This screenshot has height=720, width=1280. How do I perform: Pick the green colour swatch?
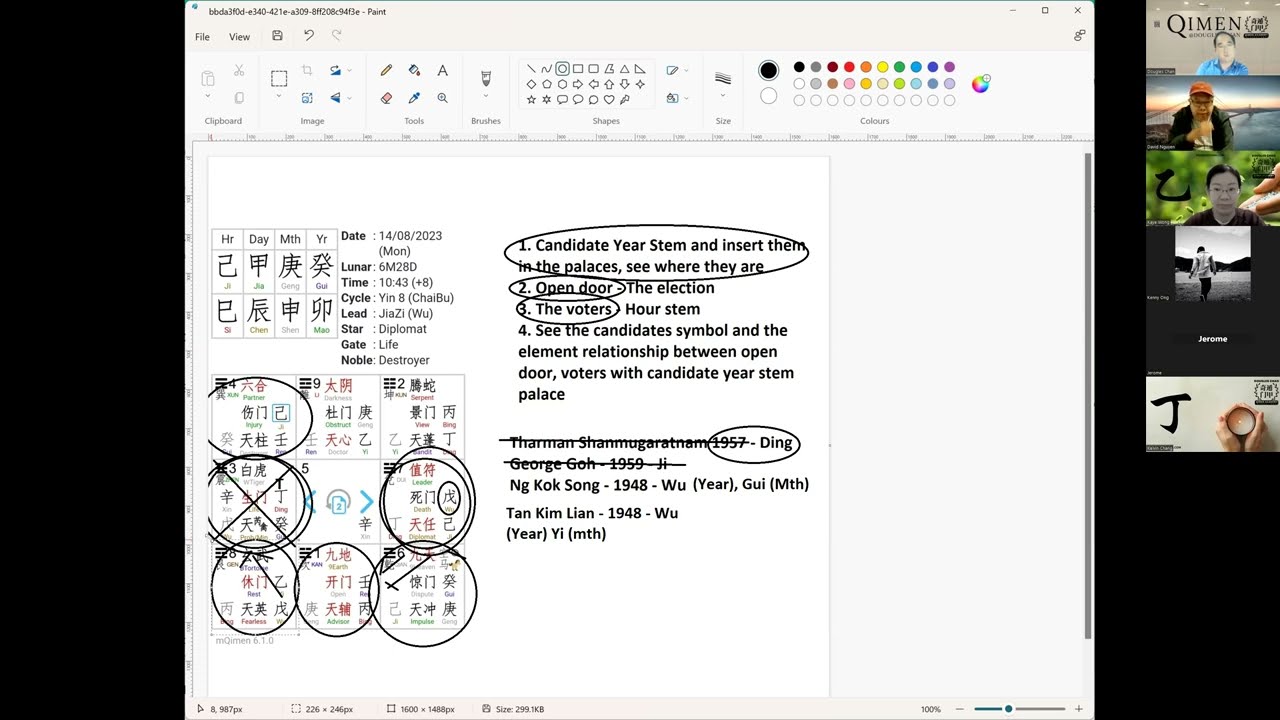click(899, 67)
